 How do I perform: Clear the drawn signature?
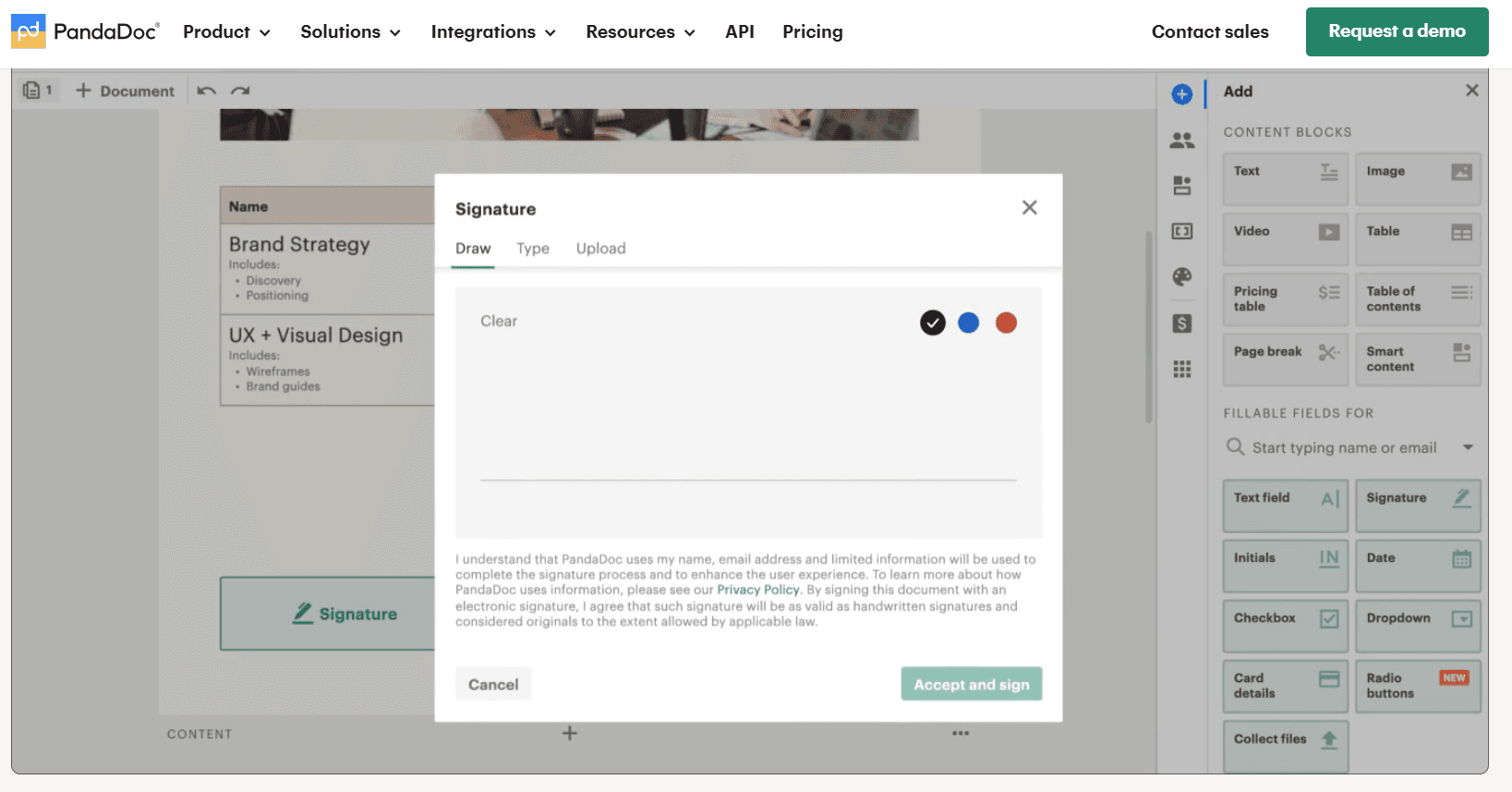[499, 321]
